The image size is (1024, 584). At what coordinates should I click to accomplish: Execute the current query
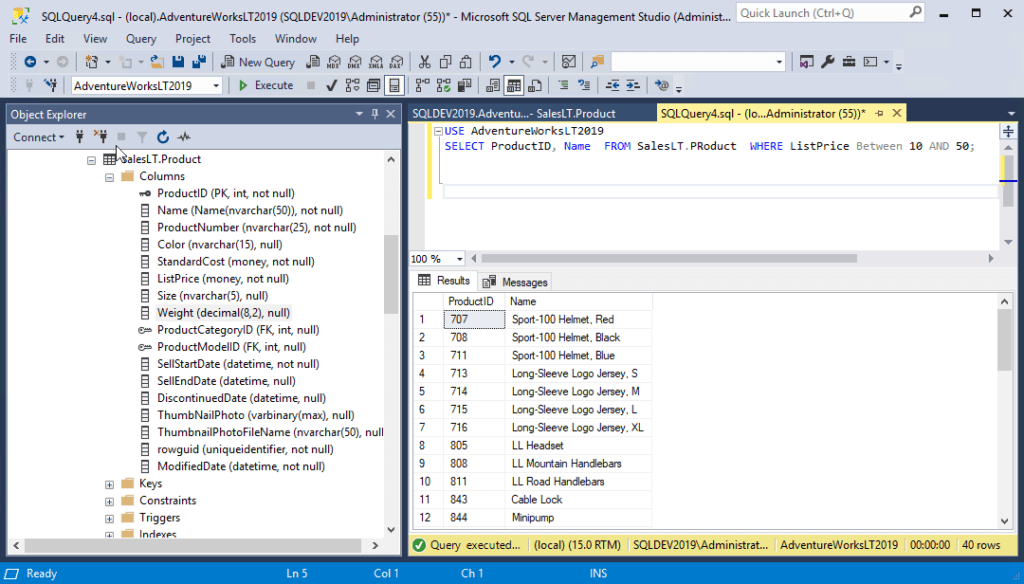pos(266,86)
